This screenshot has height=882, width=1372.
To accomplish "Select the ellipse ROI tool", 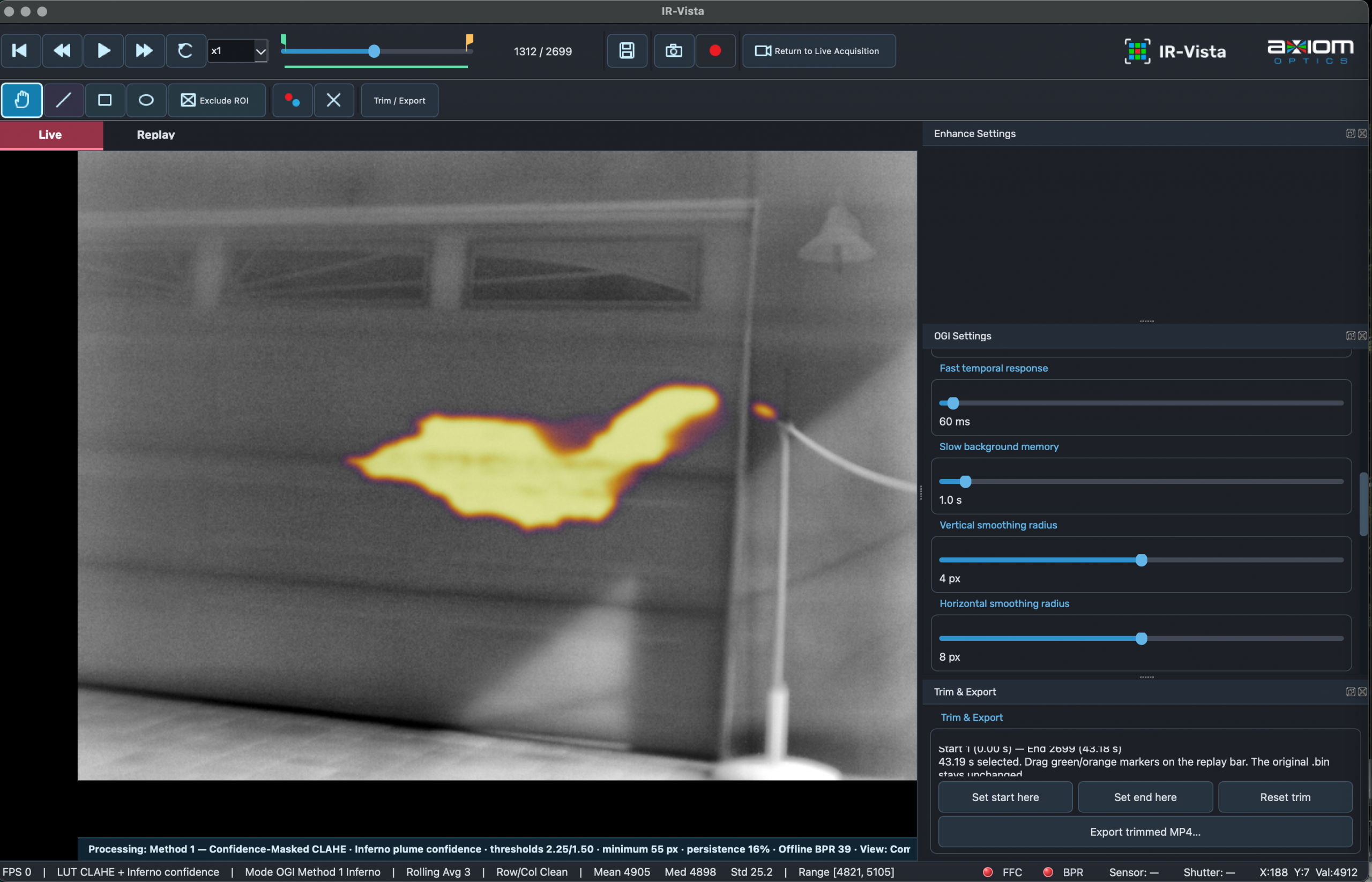I will click(146, 100).
